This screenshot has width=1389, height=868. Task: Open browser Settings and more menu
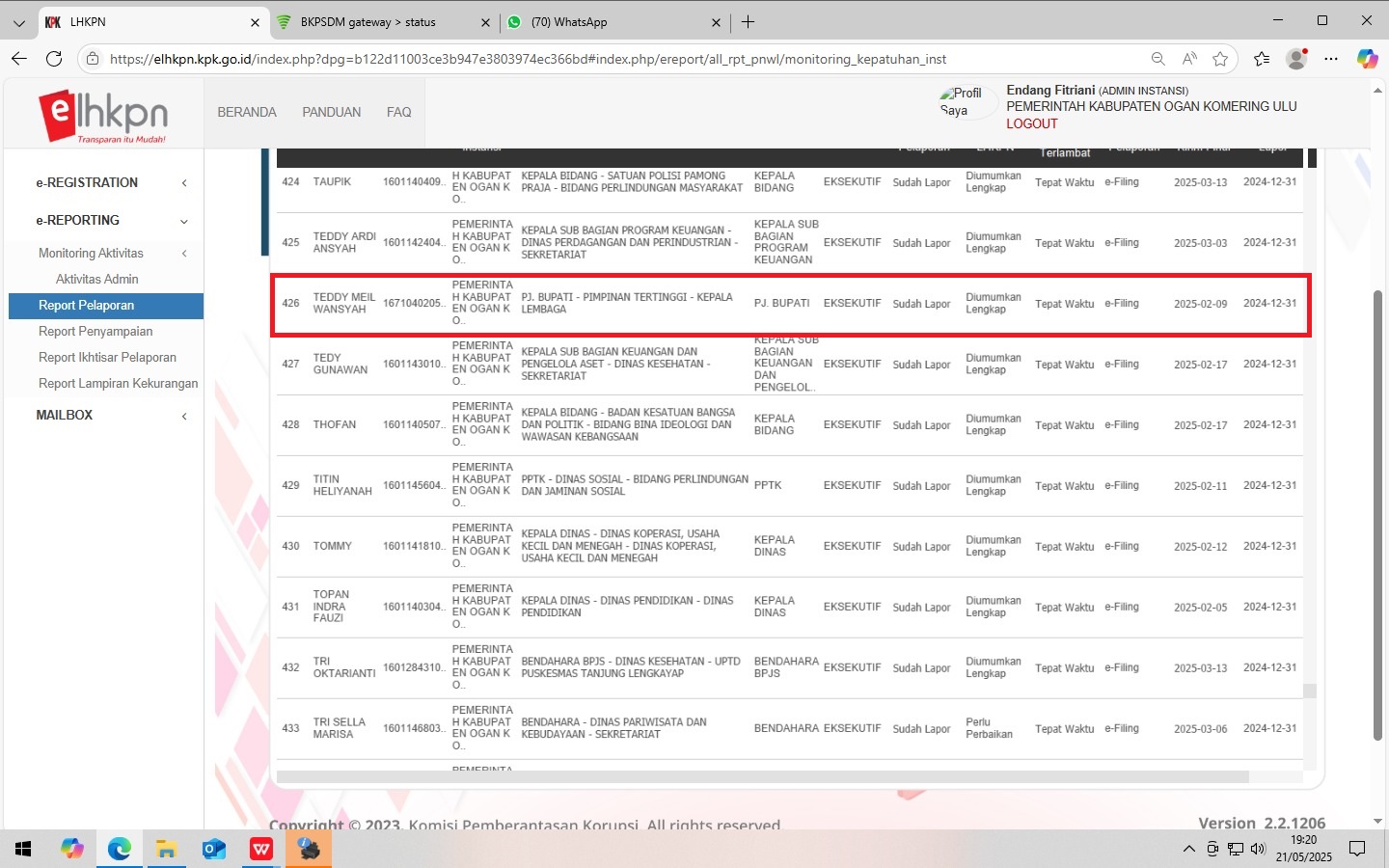click(x=1331, y=59)
